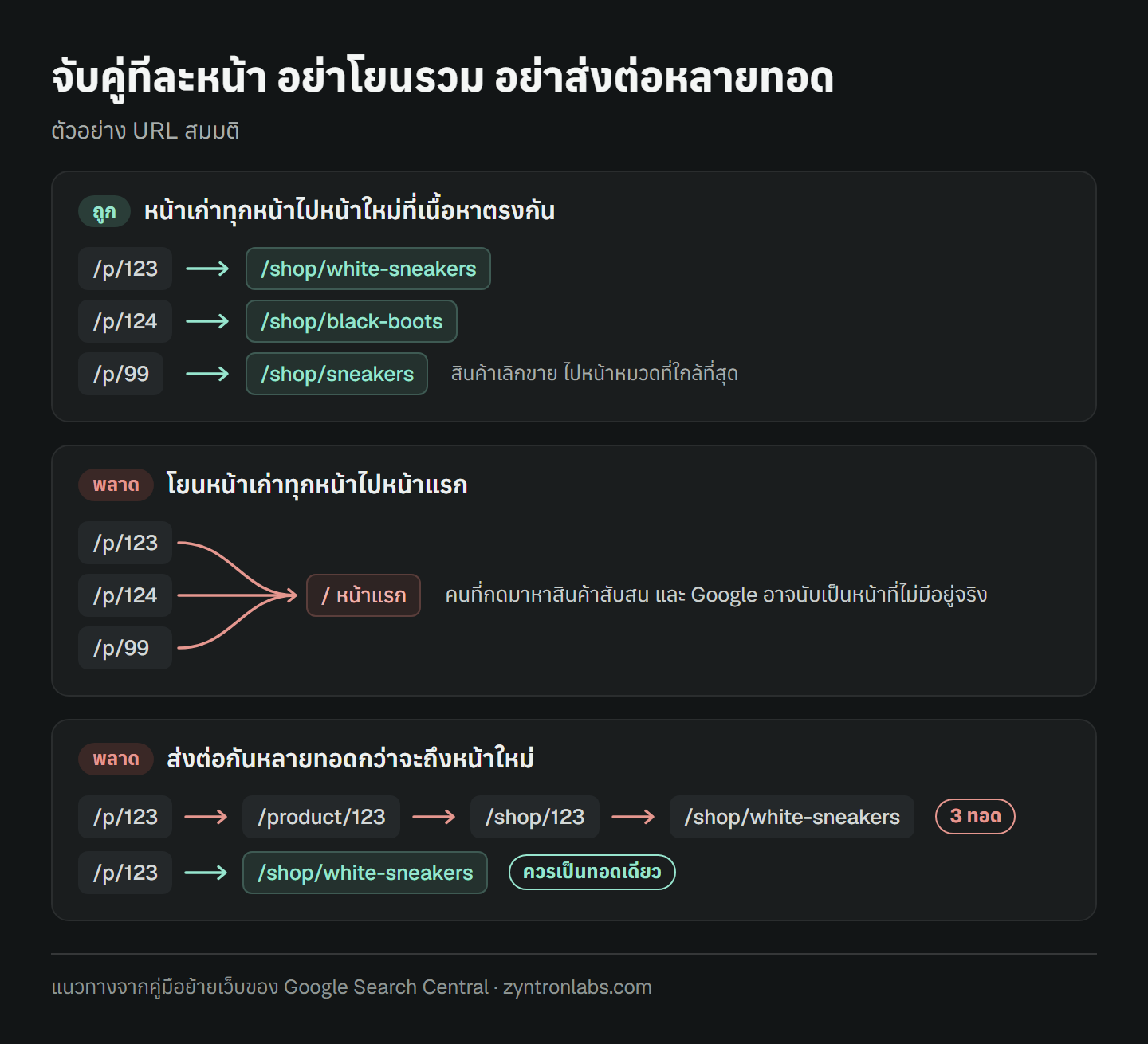Click the note "สินค้าเลิกขาย ไปหน้าหมวดที่ใกล้ที่สุด"
Image resolution: width=1148 pixels, height=1044 pixels.
(x=595, y=374)
